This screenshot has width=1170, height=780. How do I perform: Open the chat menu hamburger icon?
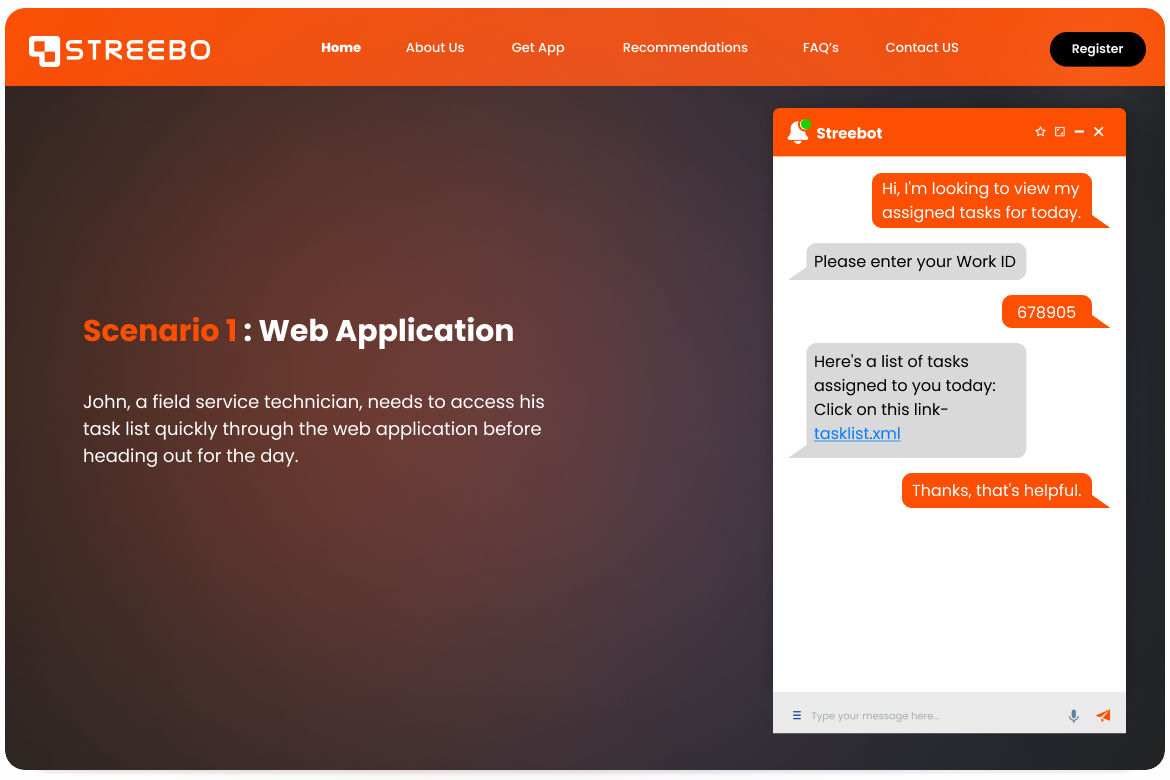(797, 715)
